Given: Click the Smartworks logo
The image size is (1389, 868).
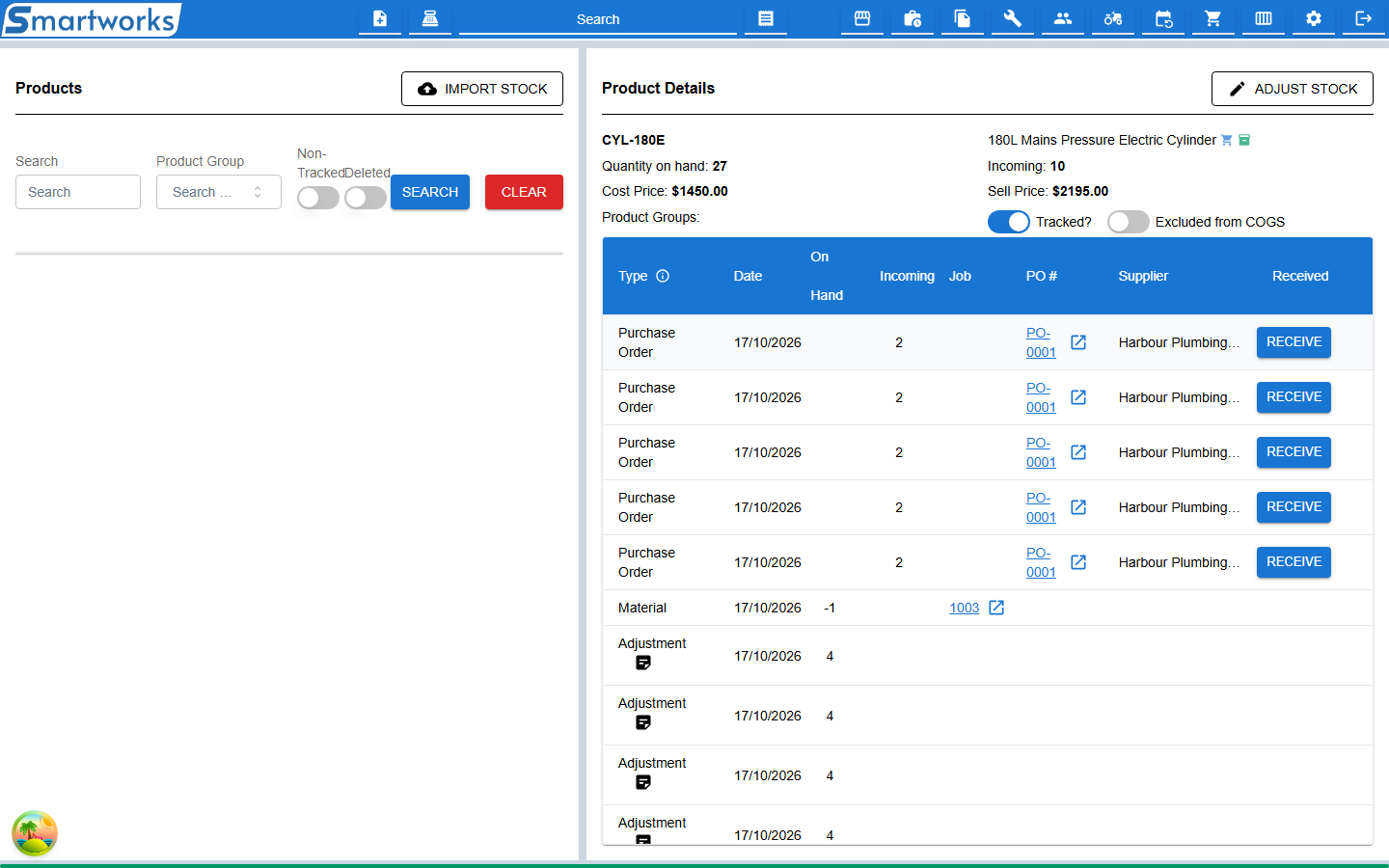Looking at the screenshot, I should [x=91, y=19].
